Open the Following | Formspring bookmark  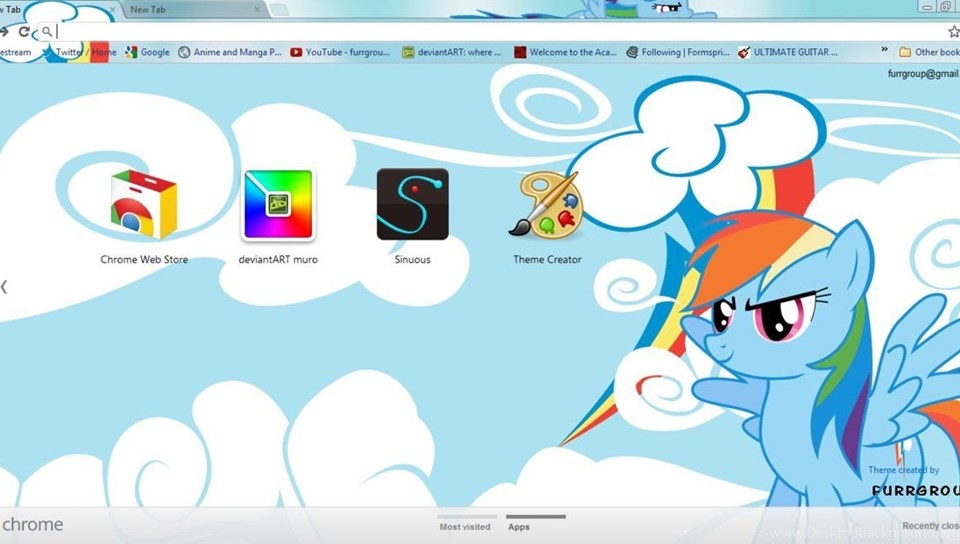point(678,52)
